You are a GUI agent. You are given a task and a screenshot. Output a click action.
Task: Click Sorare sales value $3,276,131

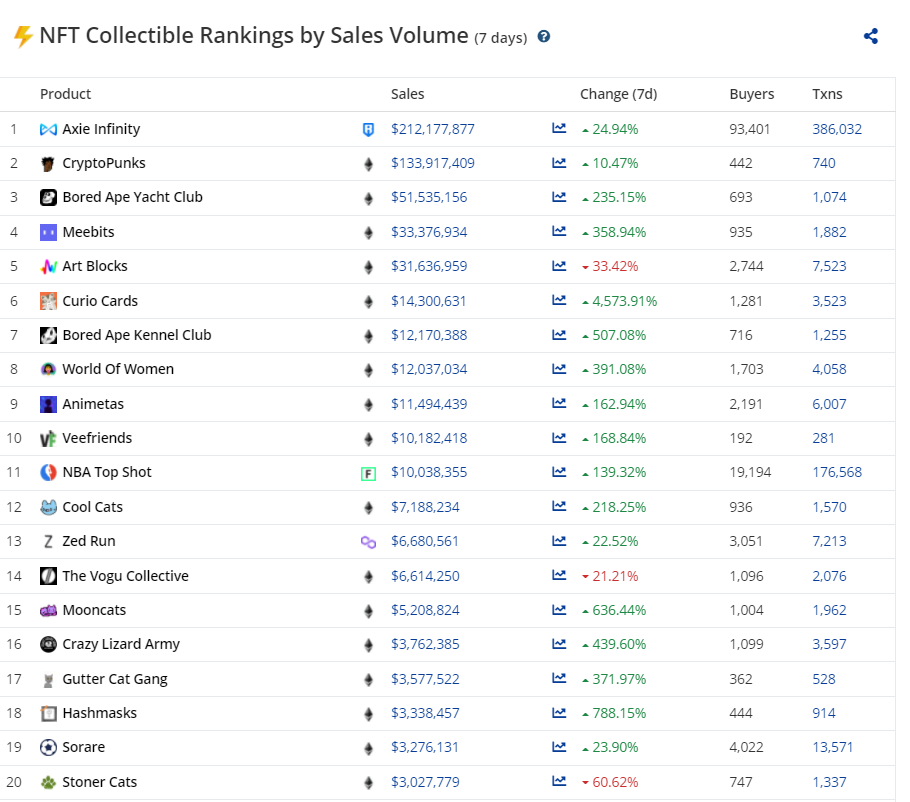click(x=425, y=747)
